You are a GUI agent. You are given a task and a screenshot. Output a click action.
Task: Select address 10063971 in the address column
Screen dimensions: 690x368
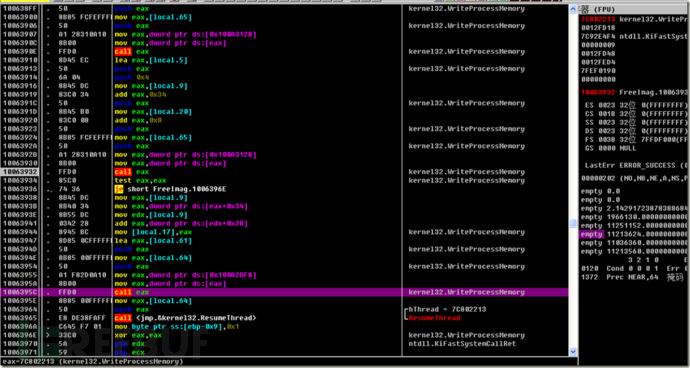tap(20, 352)
